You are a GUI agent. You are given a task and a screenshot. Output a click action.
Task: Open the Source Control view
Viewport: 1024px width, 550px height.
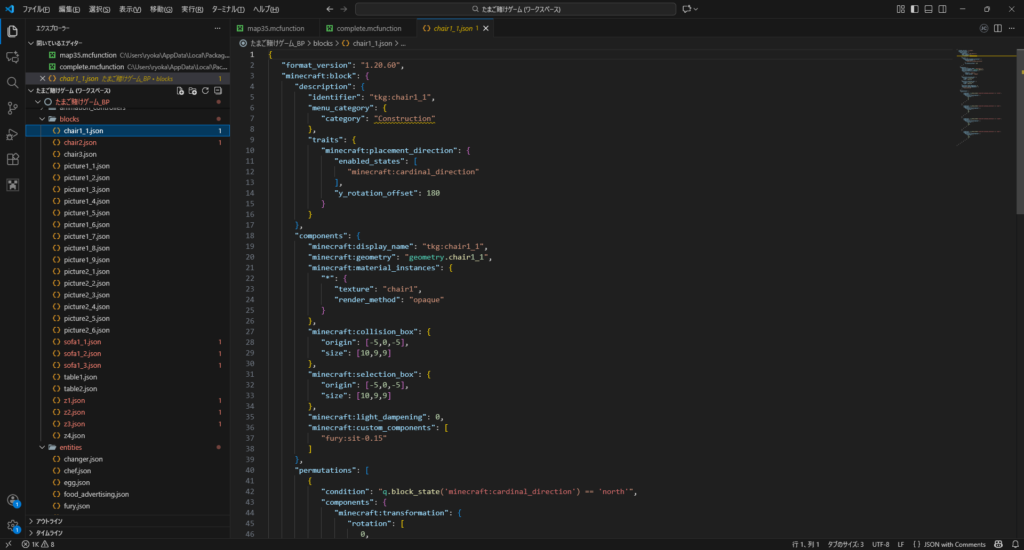click(12, 108)
